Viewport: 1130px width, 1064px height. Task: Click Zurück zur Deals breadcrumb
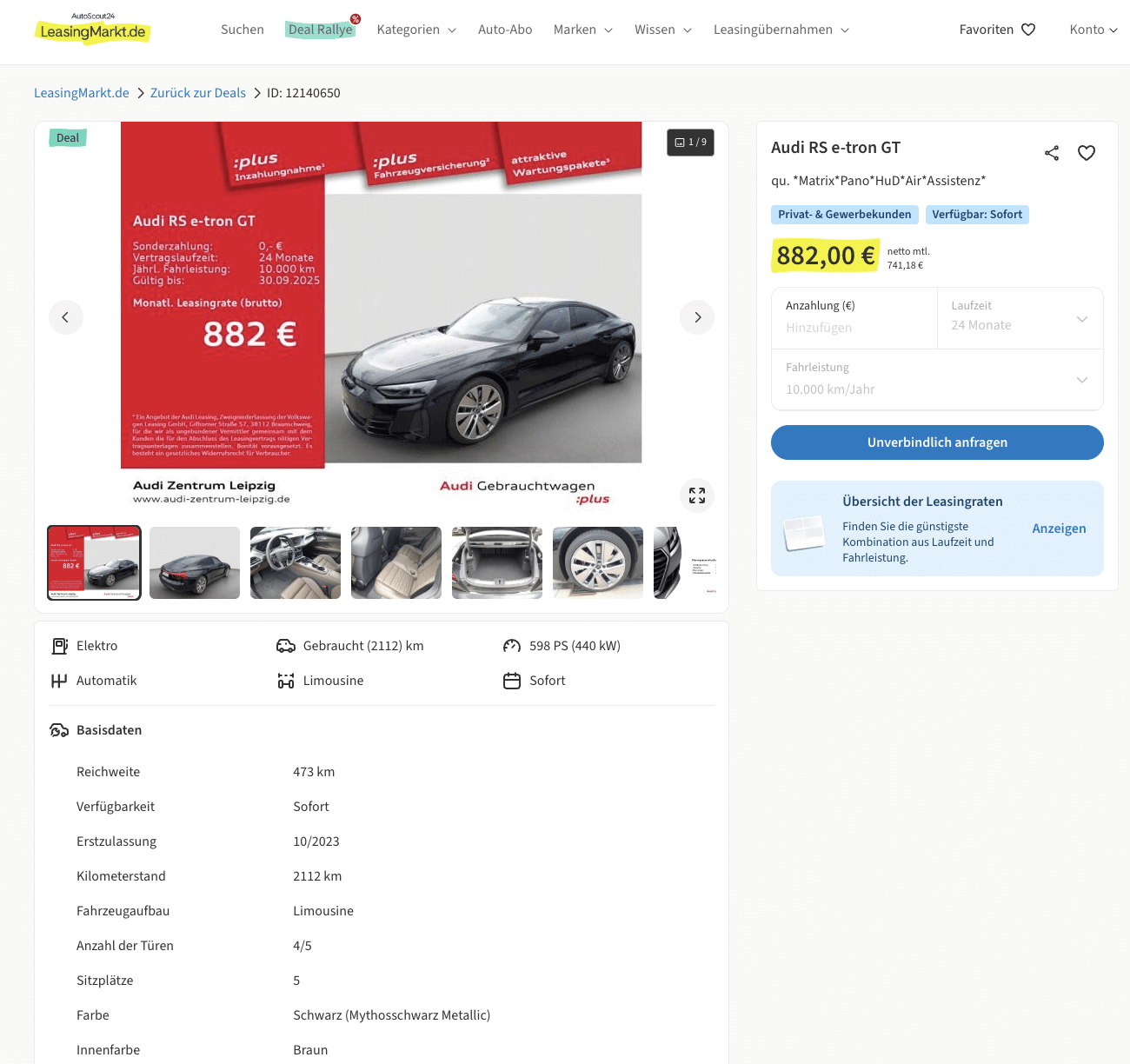point(198,93)
